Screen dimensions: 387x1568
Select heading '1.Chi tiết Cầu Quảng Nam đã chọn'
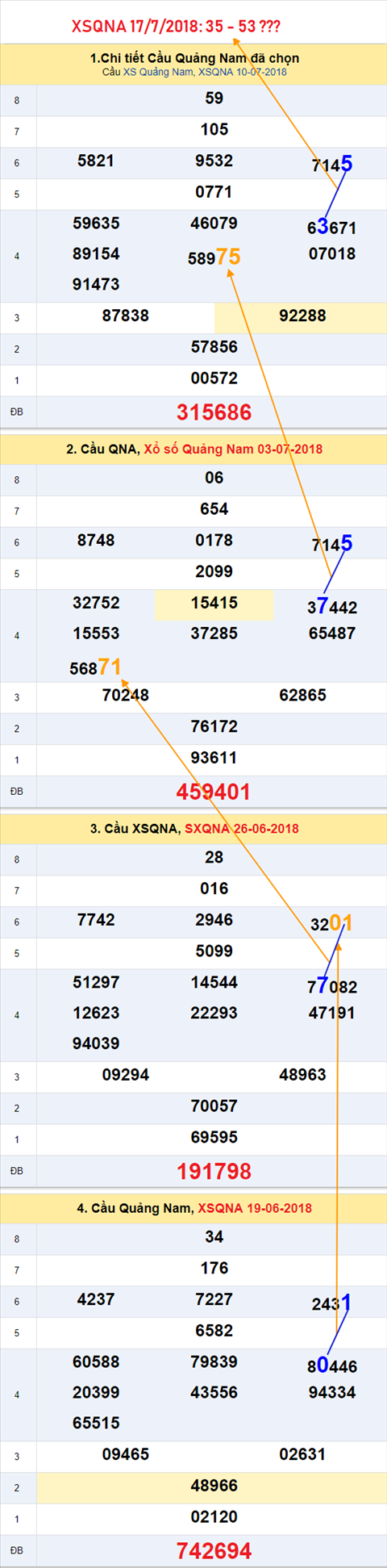click(x=194, y=58)
